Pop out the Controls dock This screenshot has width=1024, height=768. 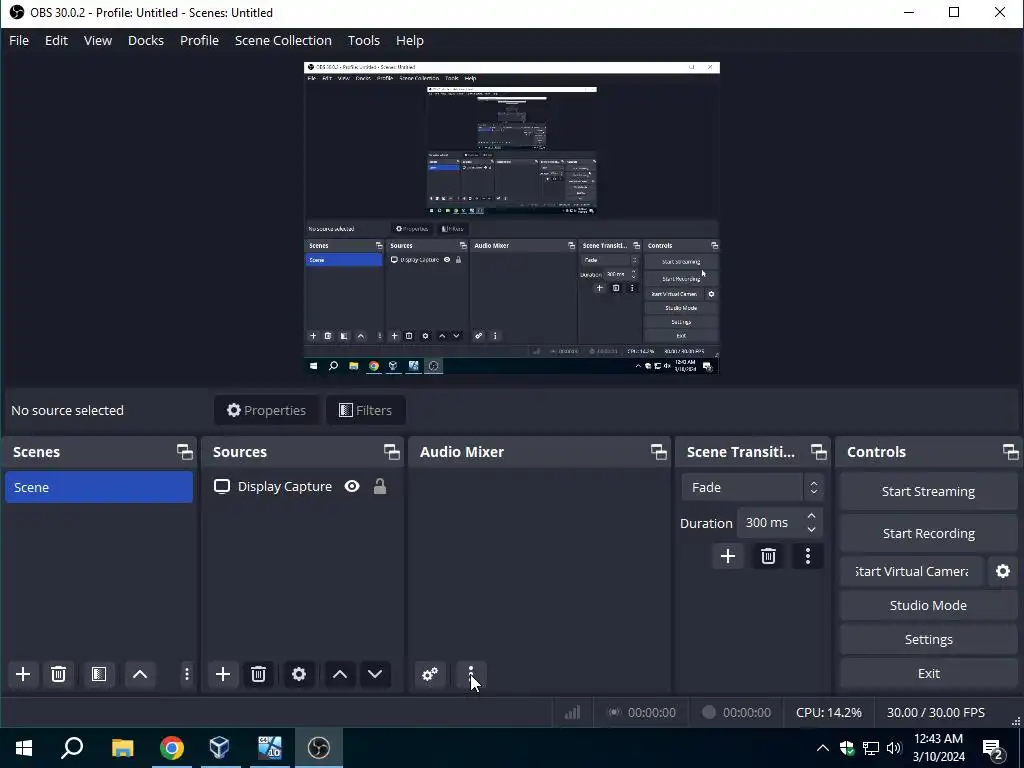point(1011,452)
